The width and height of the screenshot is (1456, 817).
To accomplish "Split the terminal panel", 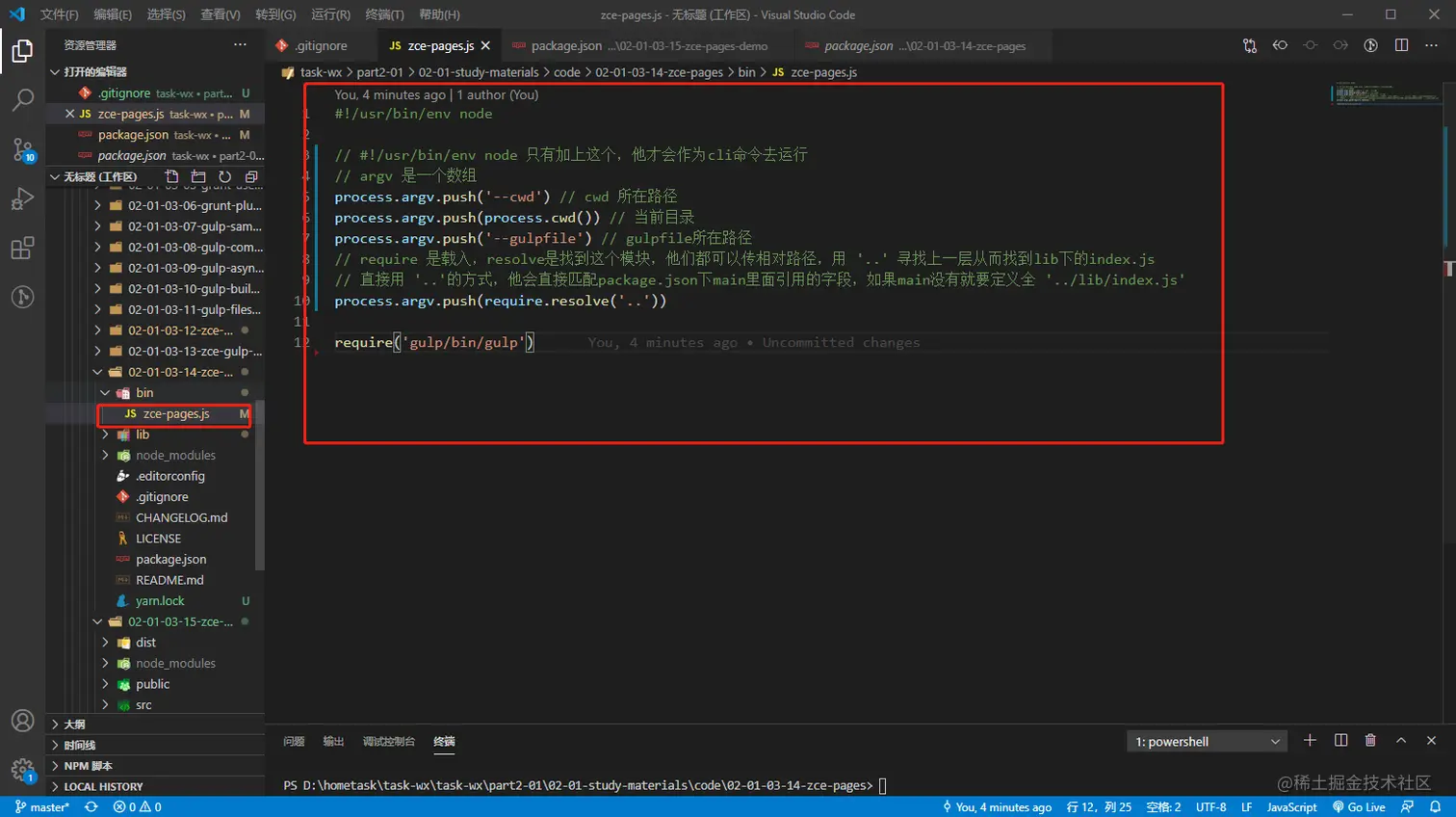I will [1340, 740].
